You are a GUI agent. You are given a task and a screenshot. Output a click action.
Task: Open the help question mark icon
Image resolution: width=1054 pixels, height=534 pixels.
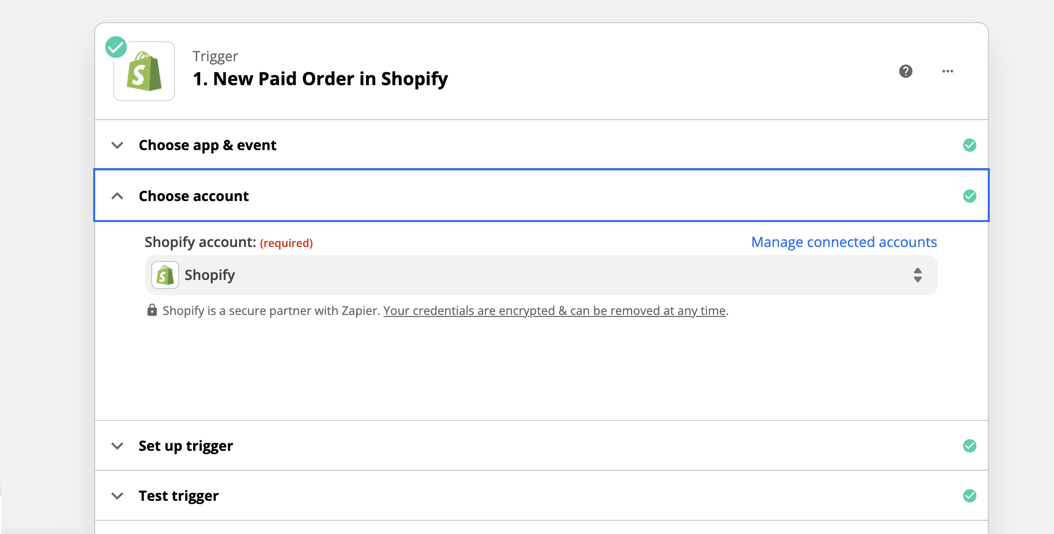905,71
